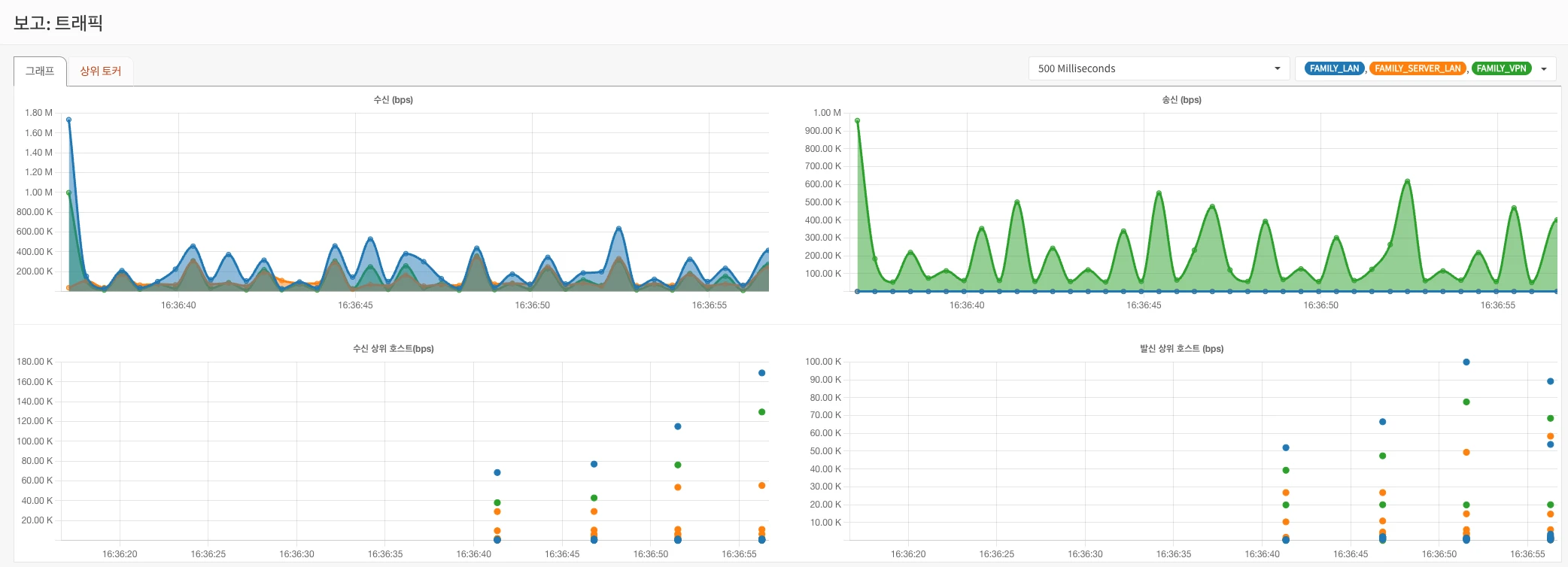Image resolution: width=1568 pixels, height=567 pixels.
Task: Expand the interface selector caret after FAMILY_VPN
Action: coord(1544,68)
